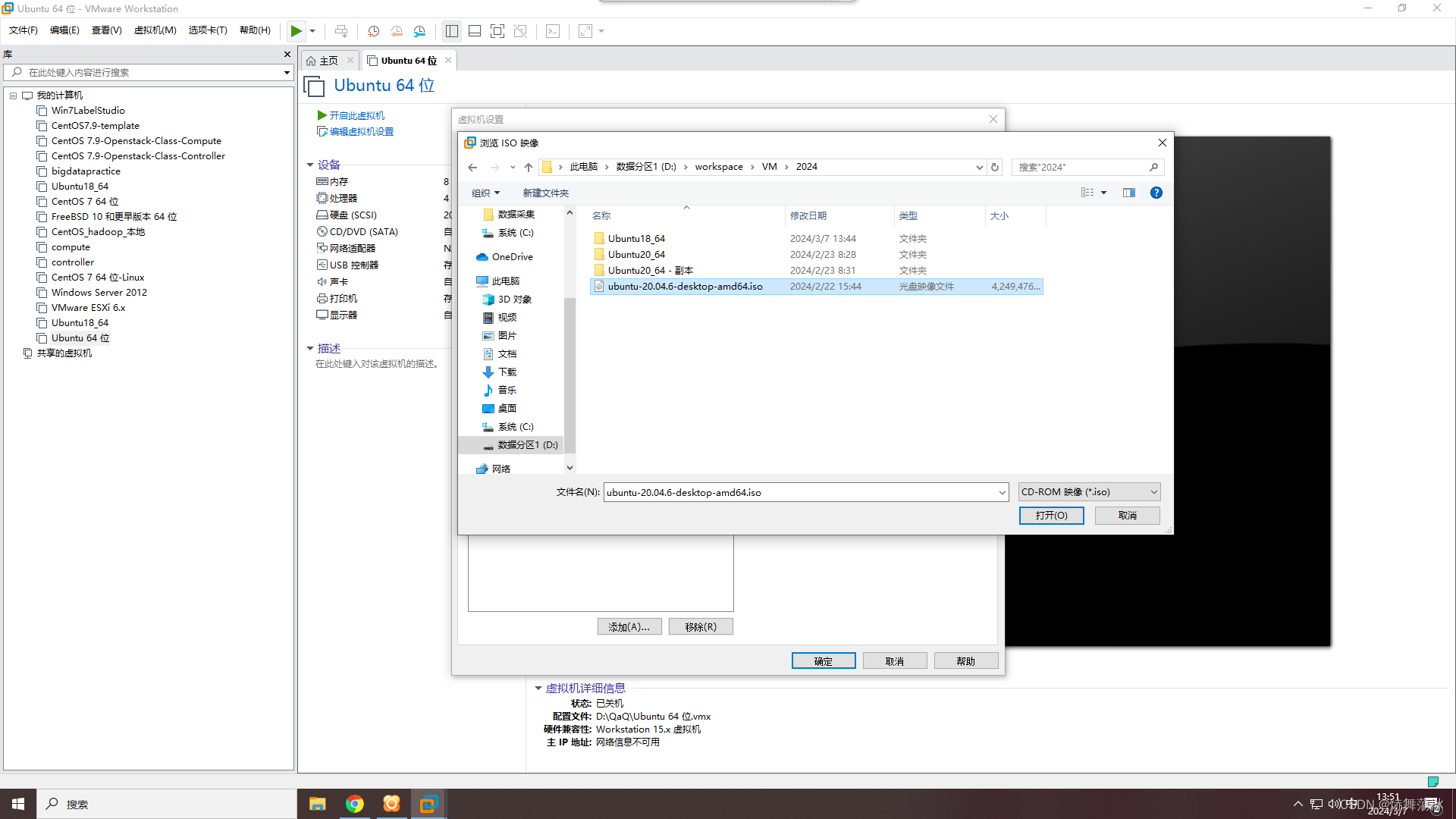
Task: Click the stretch guest display icon
Action: coord(585,31)
